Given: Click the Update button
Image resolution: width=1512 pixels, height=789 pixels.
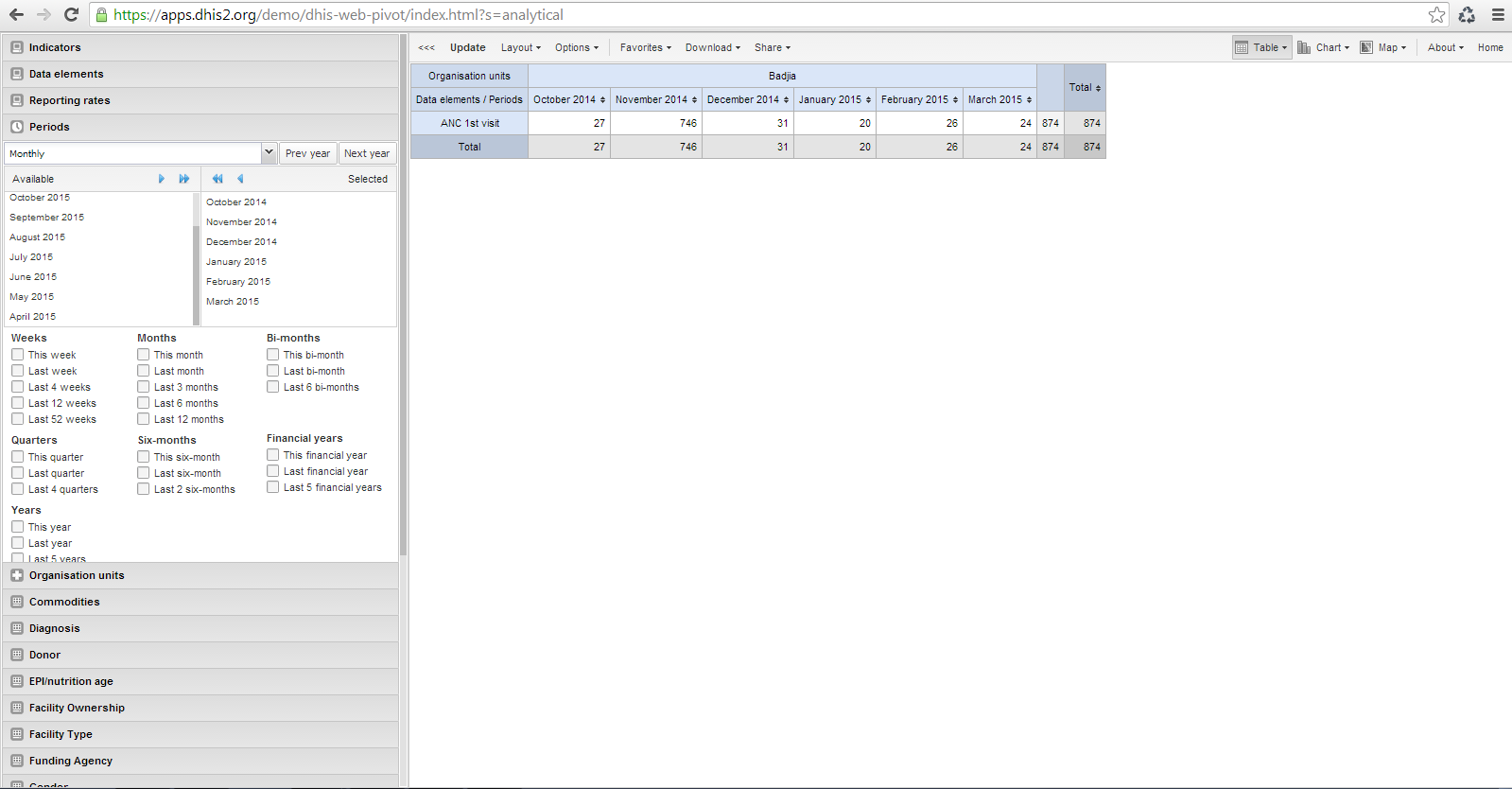Looking at the screenshot, I should point(467,47).
